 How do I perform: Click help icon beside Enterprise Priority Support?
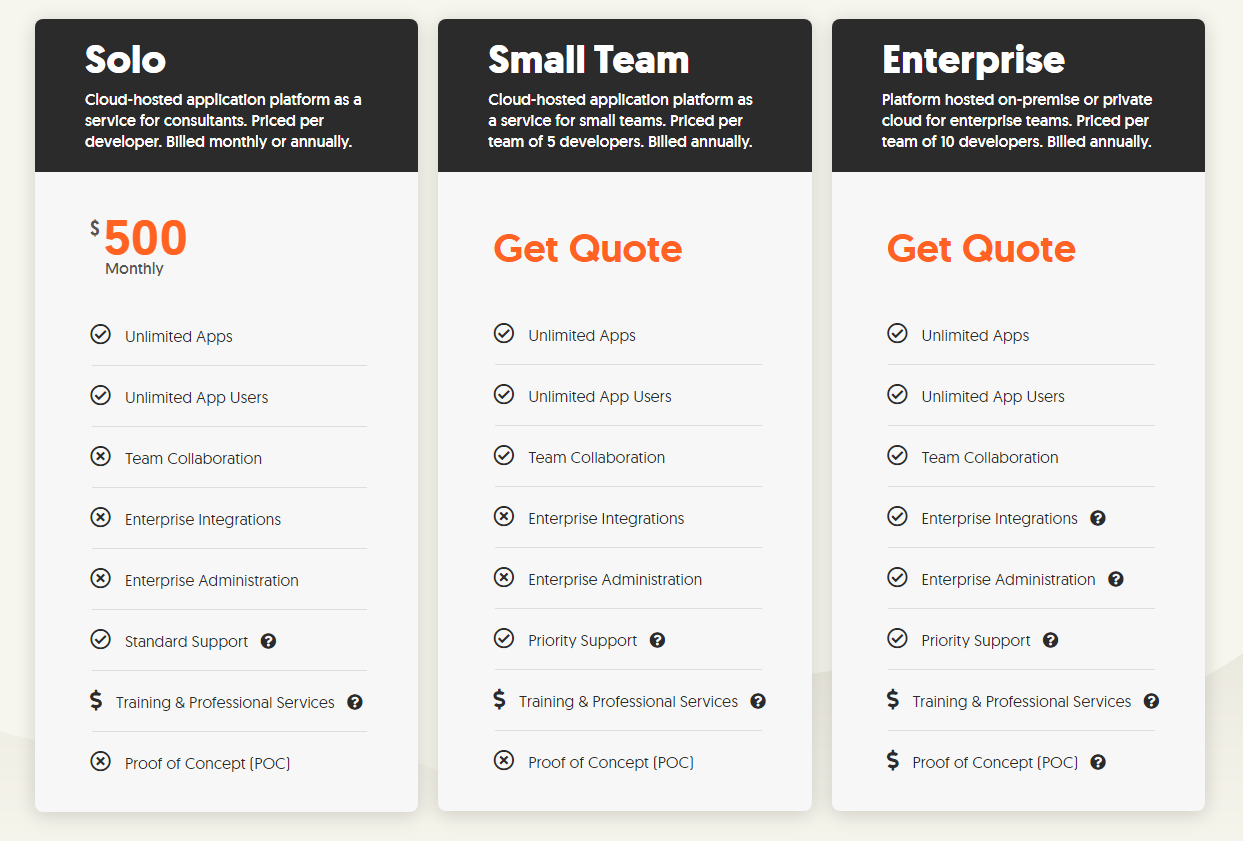coord(1050,640)
